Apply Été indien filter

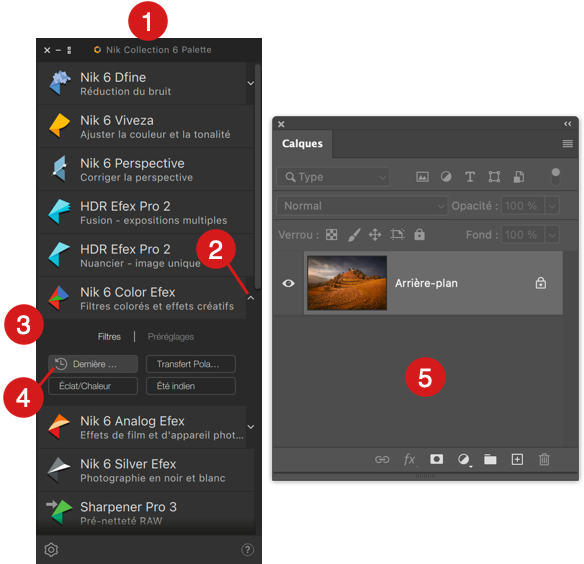pyautogui.click(x=191, y=386)
